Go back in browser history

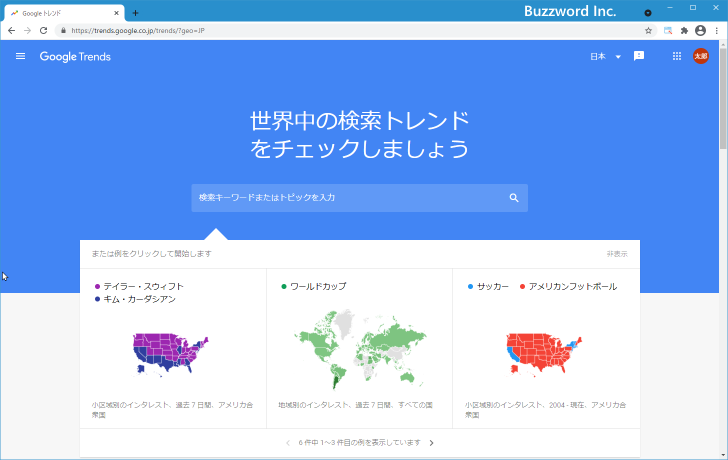tap(12, 31)
